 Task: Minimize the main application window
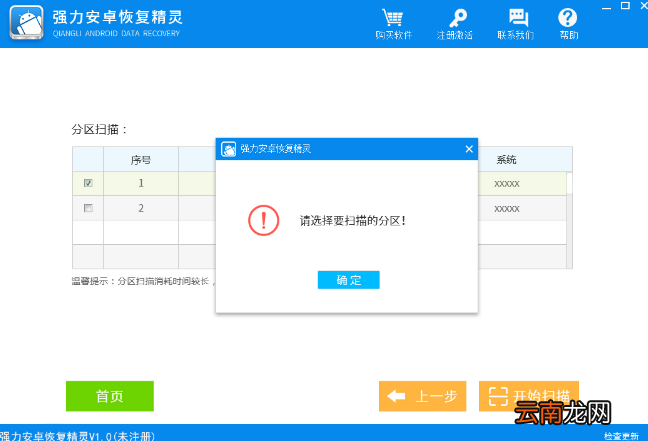606,6
